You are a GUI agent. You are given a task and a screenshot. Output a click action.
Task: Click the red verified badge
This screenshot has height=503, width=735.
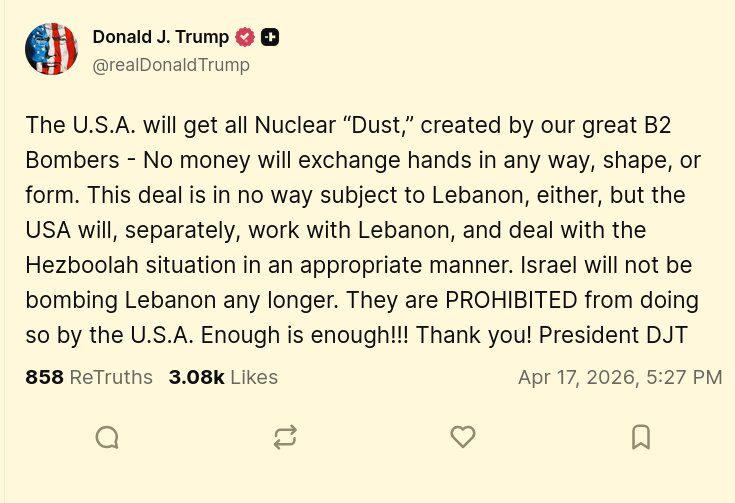coord(245,38)
